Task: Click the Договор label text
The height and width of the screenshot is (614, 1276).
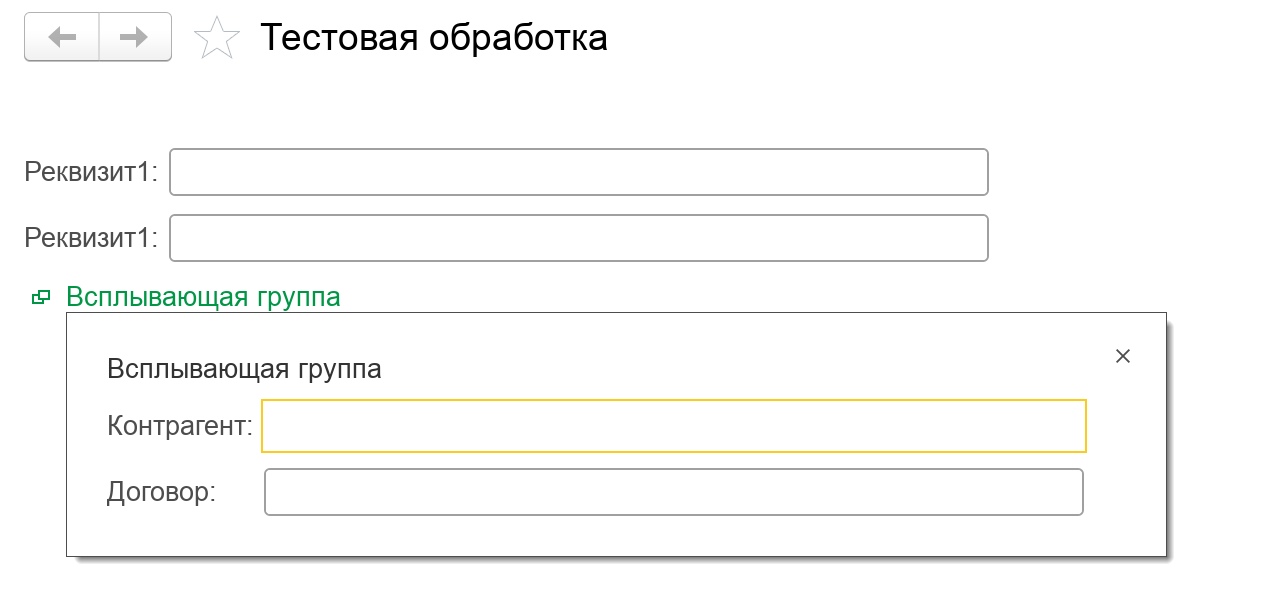Action: tap(161, 492)
